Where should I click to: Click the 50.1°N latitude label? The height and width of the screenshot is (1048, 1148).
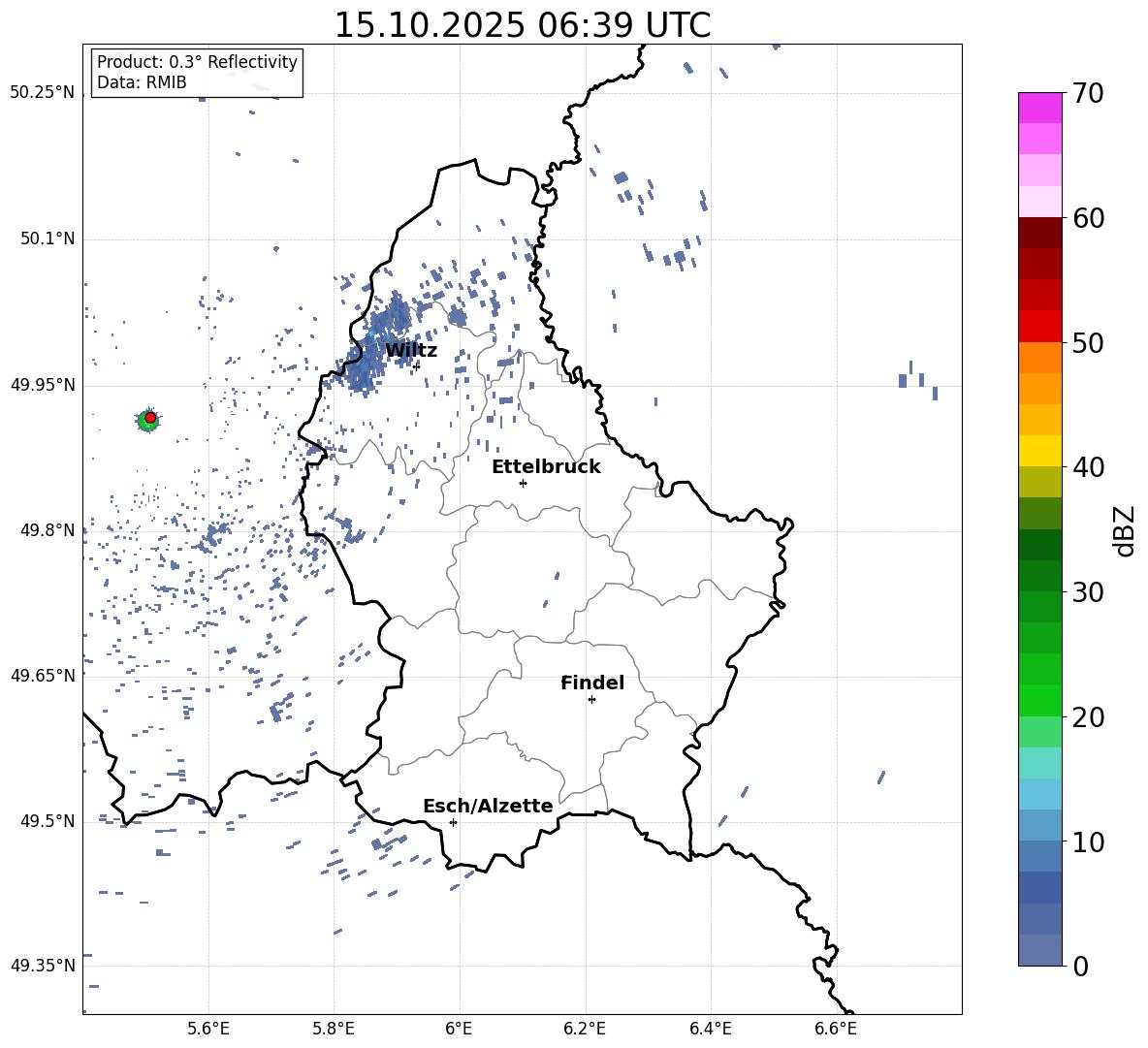(48, 239)
